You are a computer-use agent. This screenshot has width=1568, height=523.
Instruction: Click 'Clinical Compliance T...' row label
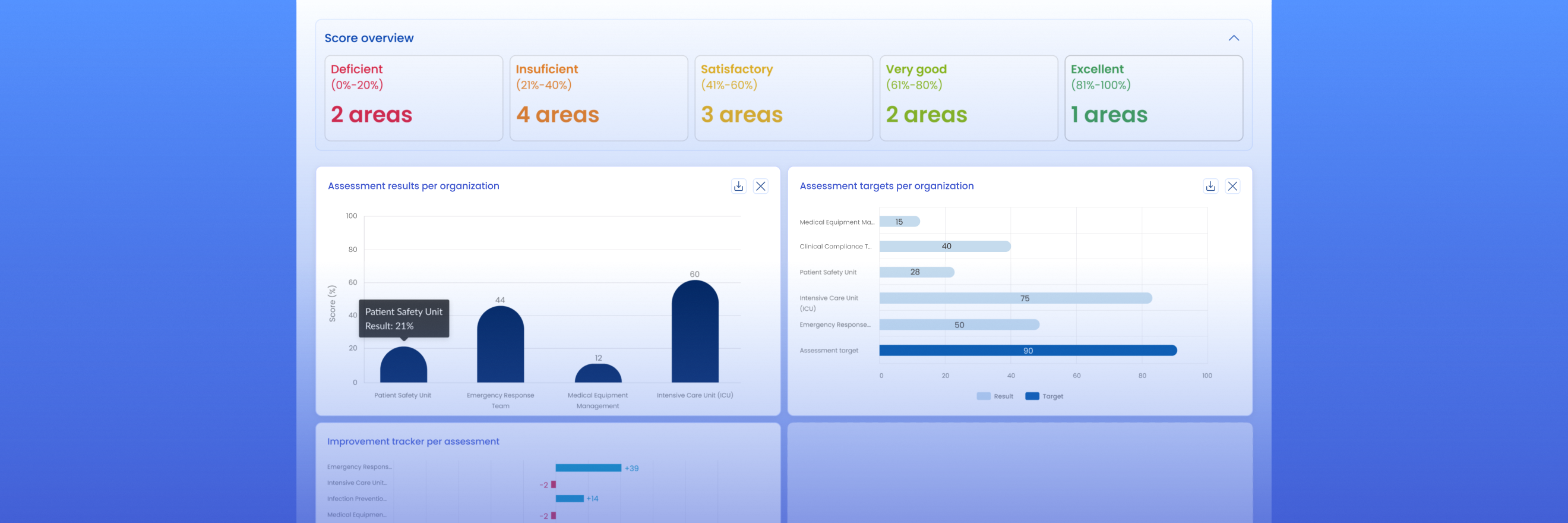(x=835, y=247)
